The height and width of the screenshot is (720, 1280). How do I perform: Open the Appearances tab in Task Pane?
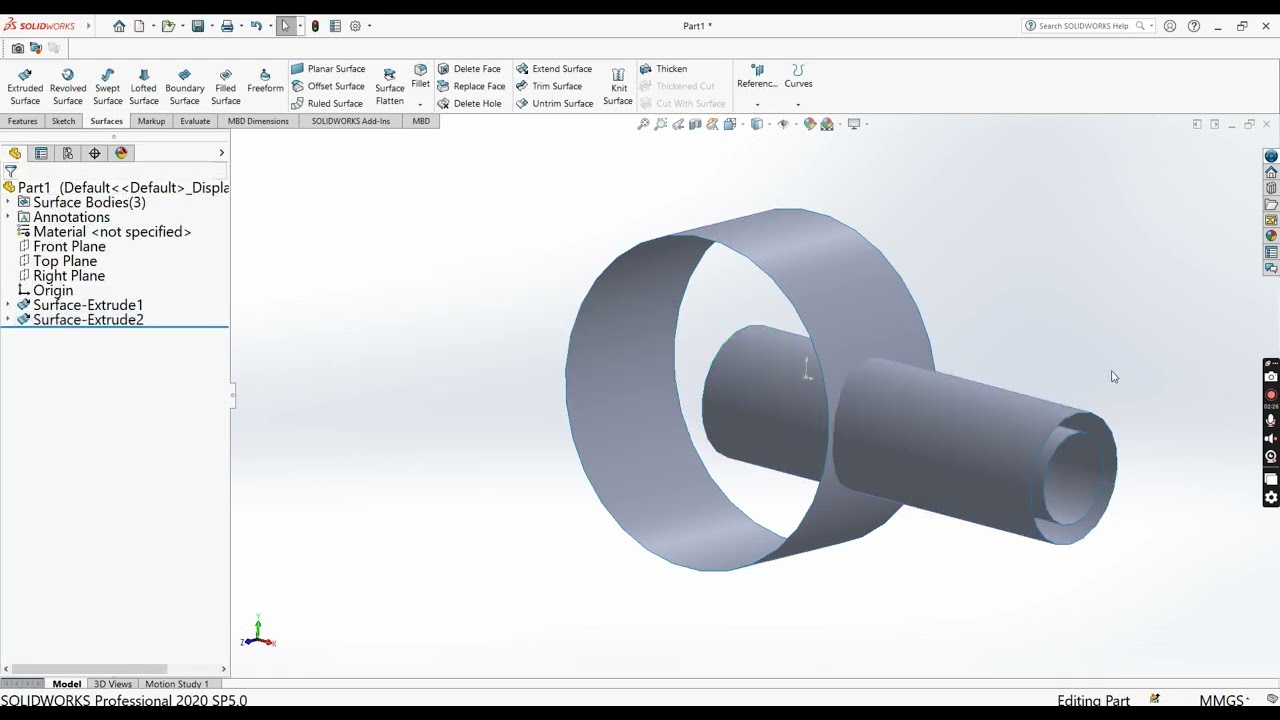(x=1271, y=236)
